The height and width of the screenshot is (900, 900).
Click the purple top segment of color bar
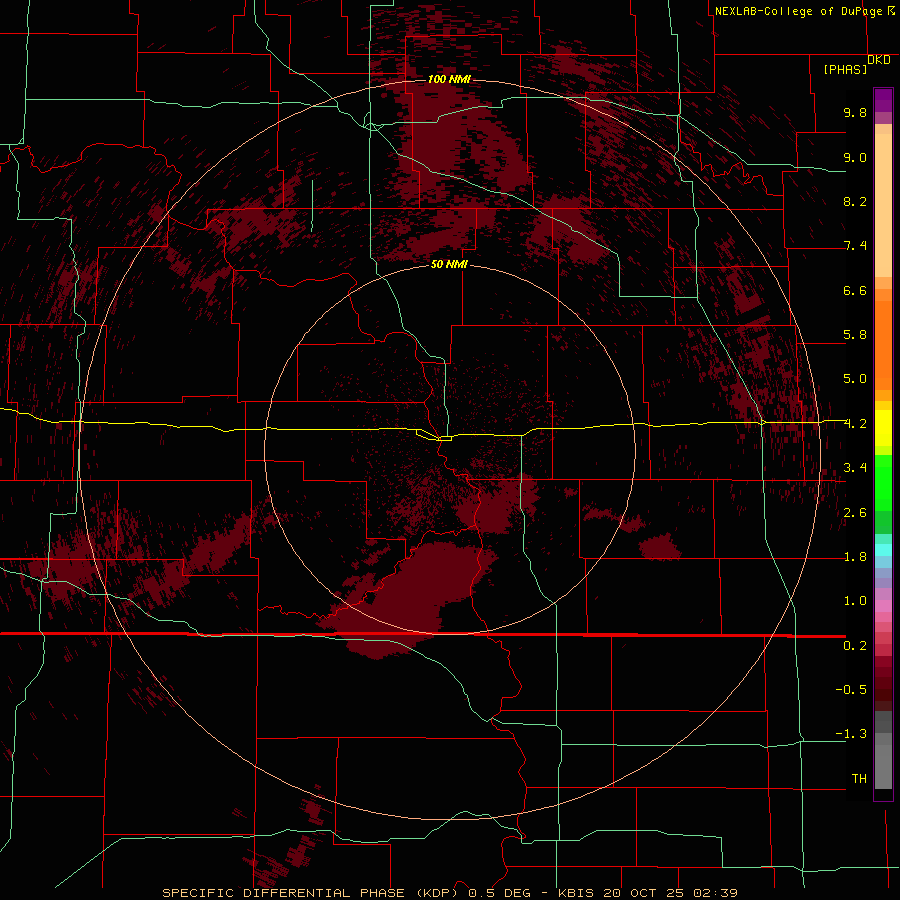click(883, 100)
